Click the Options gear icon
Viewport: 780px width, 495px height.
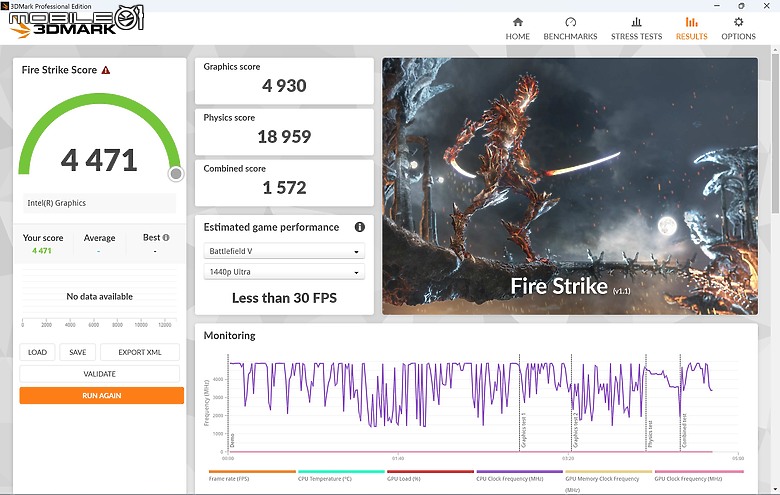739,22
